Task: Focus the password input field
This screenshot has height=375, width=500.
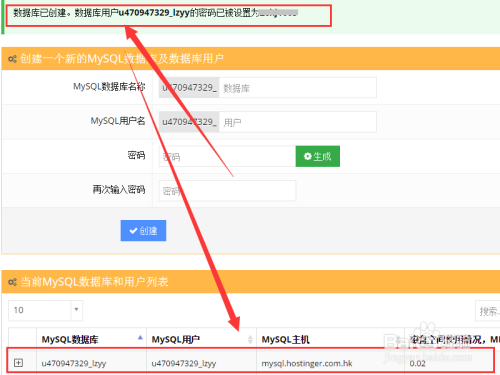Action: (x=227, y=156)
